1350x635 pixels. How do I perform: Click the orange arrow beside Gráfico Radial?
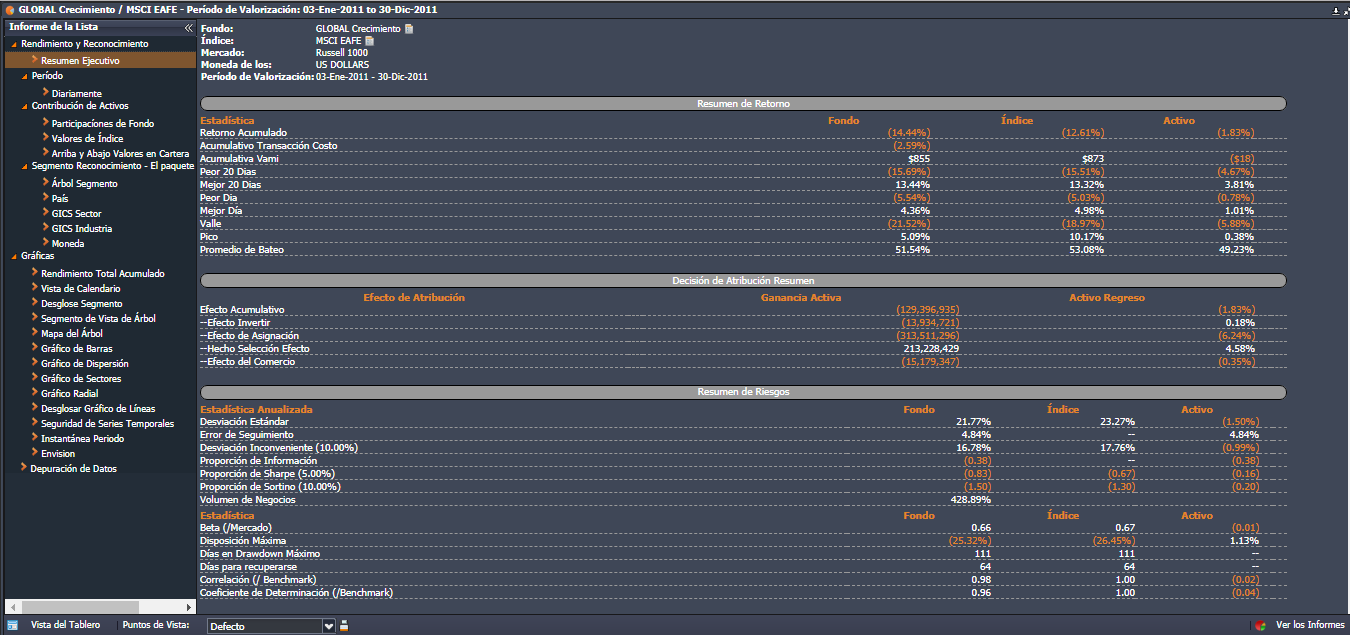point(34,393)
